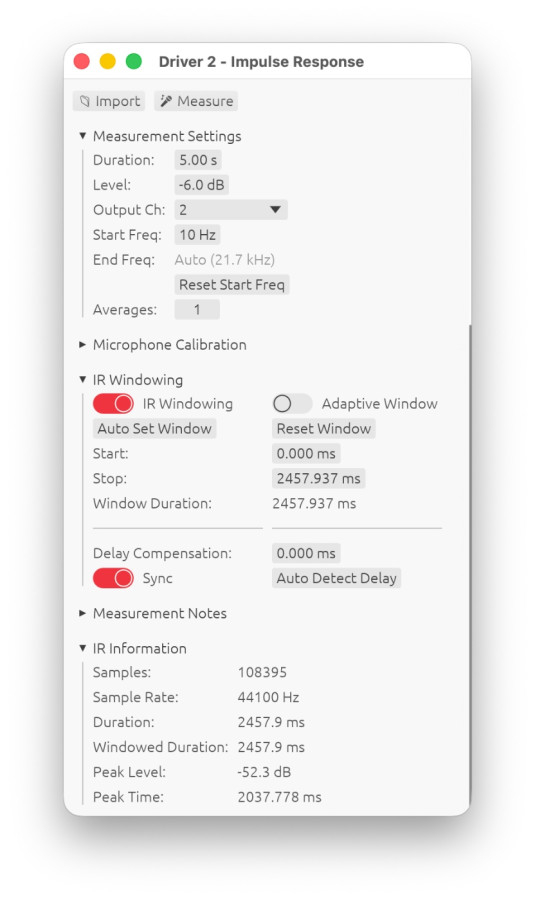535x900 pixels.
Task: Select the Duration 5.00 s field
Action: 198,160
